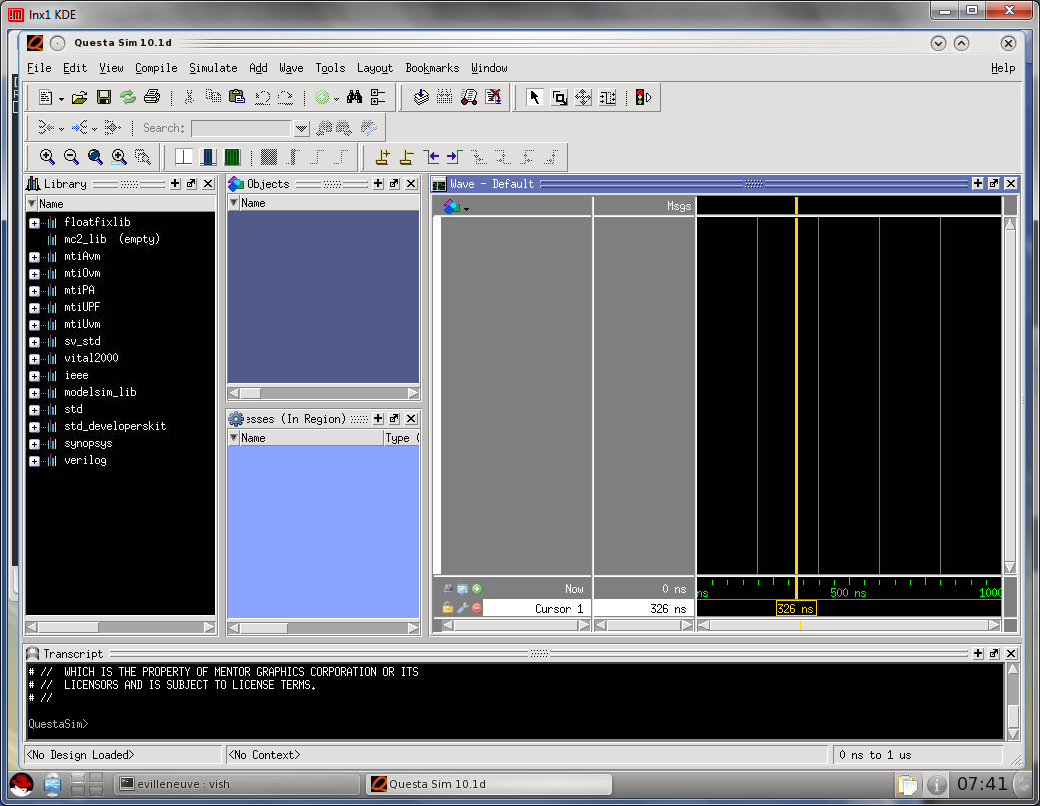Expand the mtiAvm library node
Screen dimensions: 1040x806
(x=34, y=257)
